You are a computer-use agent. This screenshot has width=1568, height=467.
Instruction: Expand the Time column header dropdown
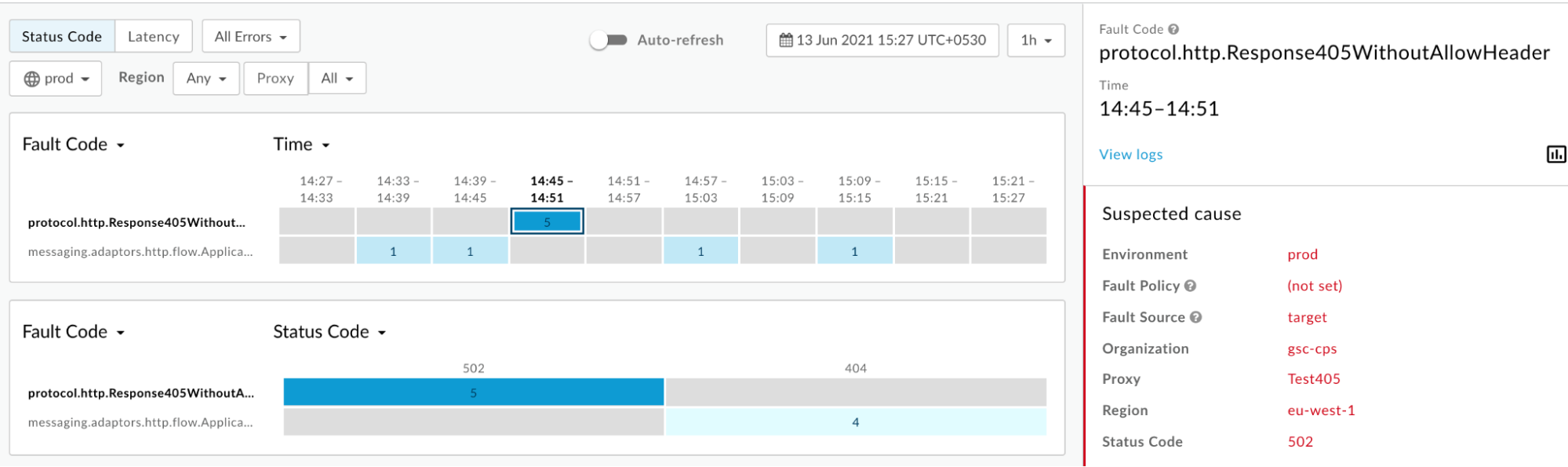[x=301, y=144]
